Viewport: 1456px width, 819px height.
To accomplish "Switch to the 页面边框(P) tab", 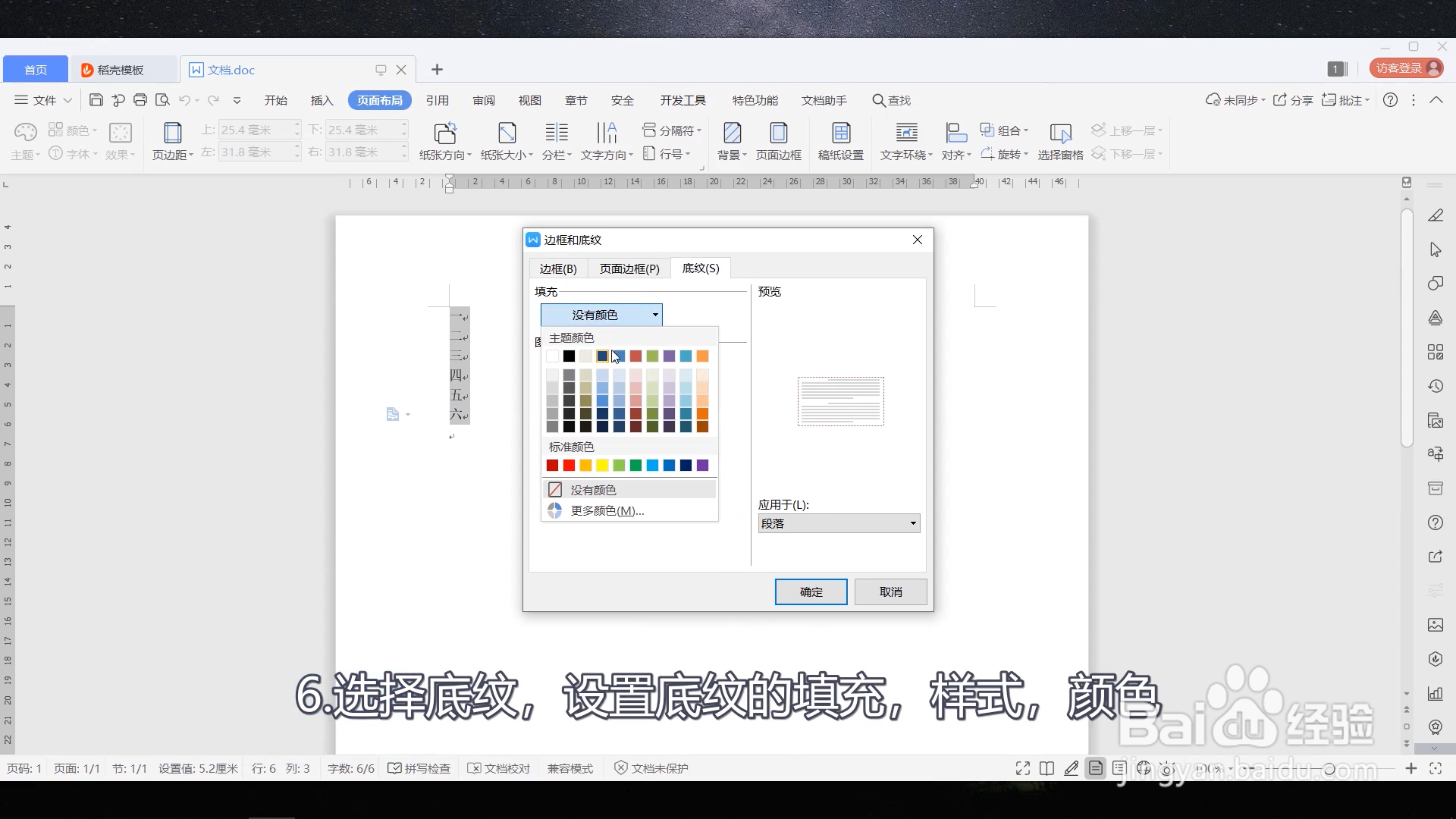I will pyautogui.click(x=629, y=268).
